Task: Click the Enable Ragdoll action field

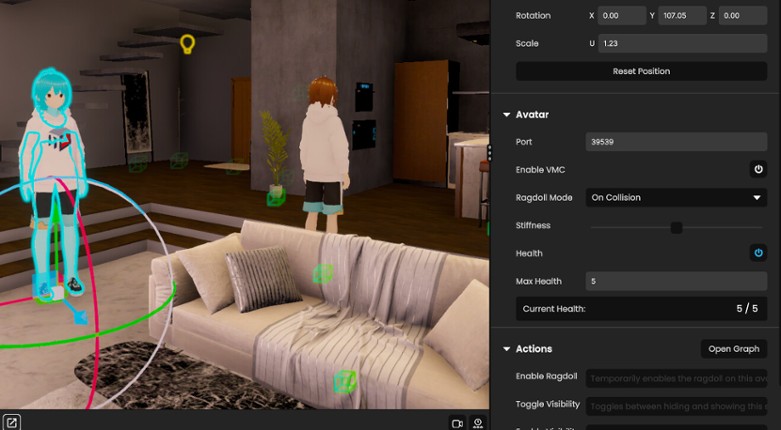Action: click(x=676, y=378)
